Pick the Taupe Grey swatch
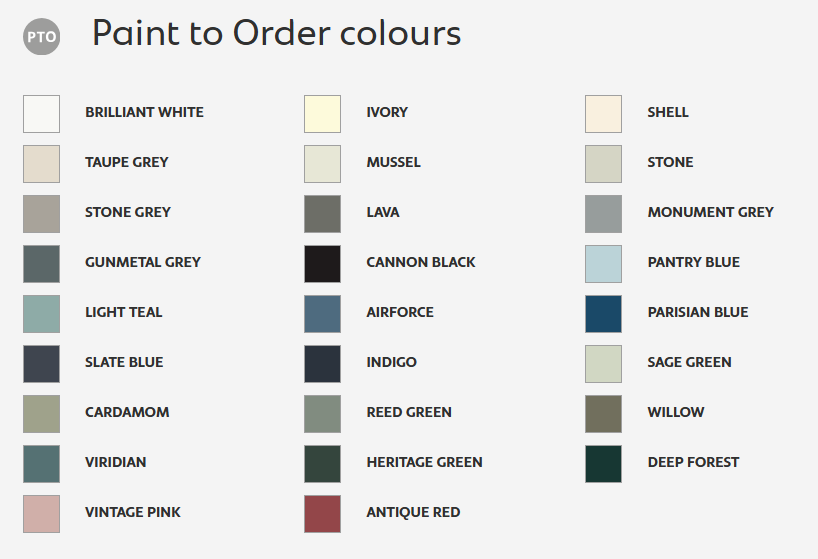This screenshot has height=559, width=818. click(x=41, y=163)
